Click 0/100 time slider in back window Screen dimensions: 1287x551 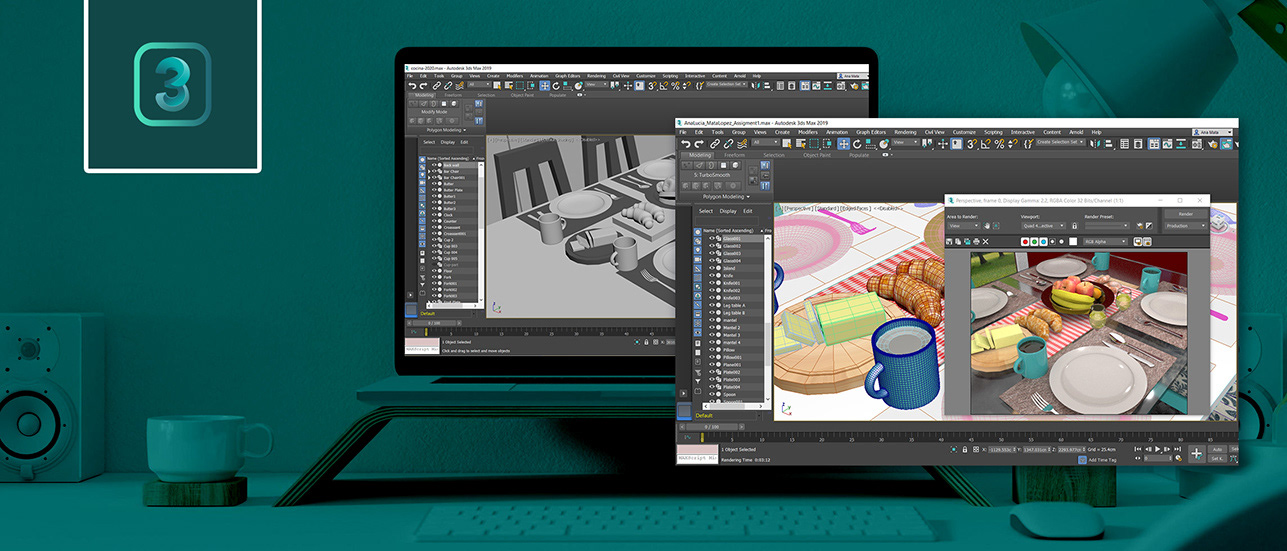pos(434,323)
